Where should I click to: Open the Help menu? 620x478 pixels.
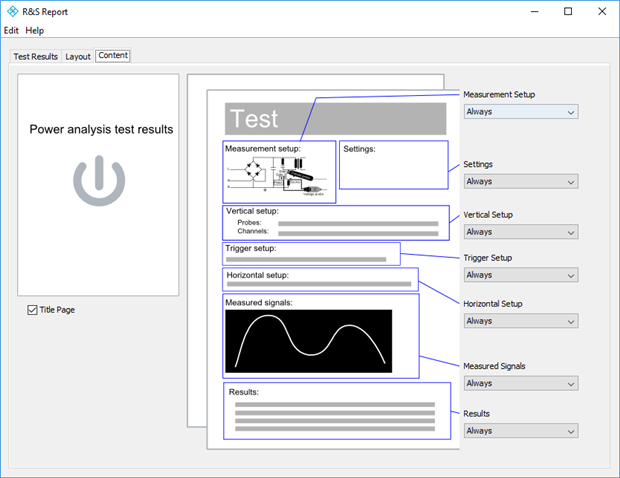click(35, 31)
